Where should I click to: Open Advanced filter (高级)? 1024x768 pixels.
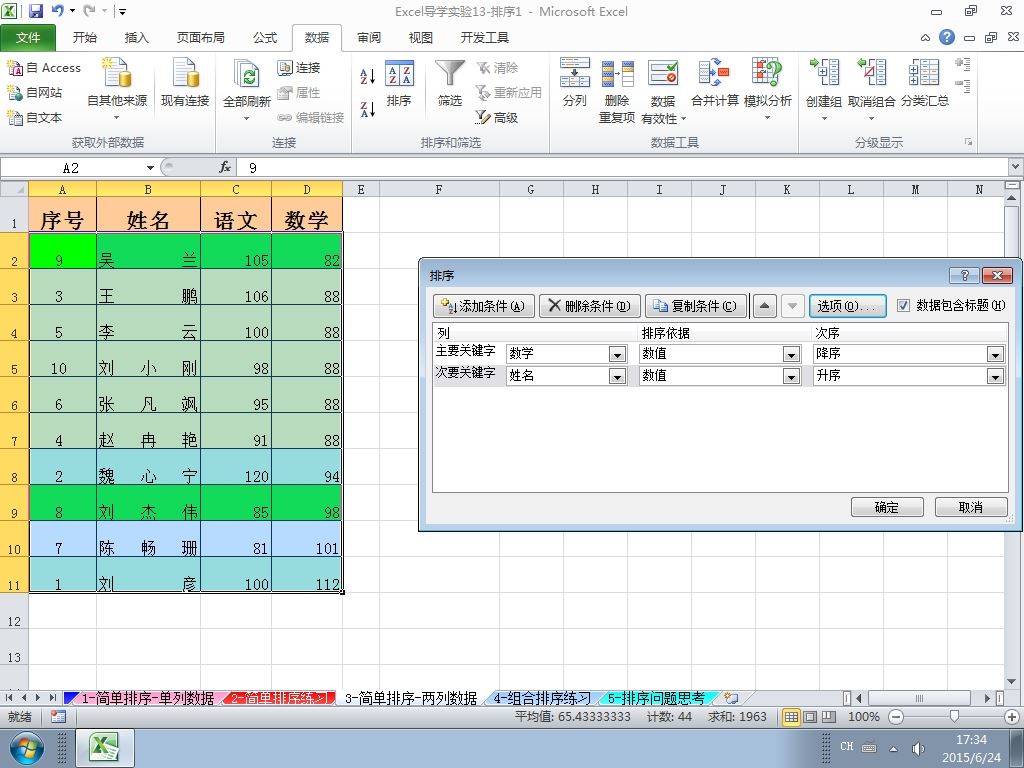pos(497,117)
